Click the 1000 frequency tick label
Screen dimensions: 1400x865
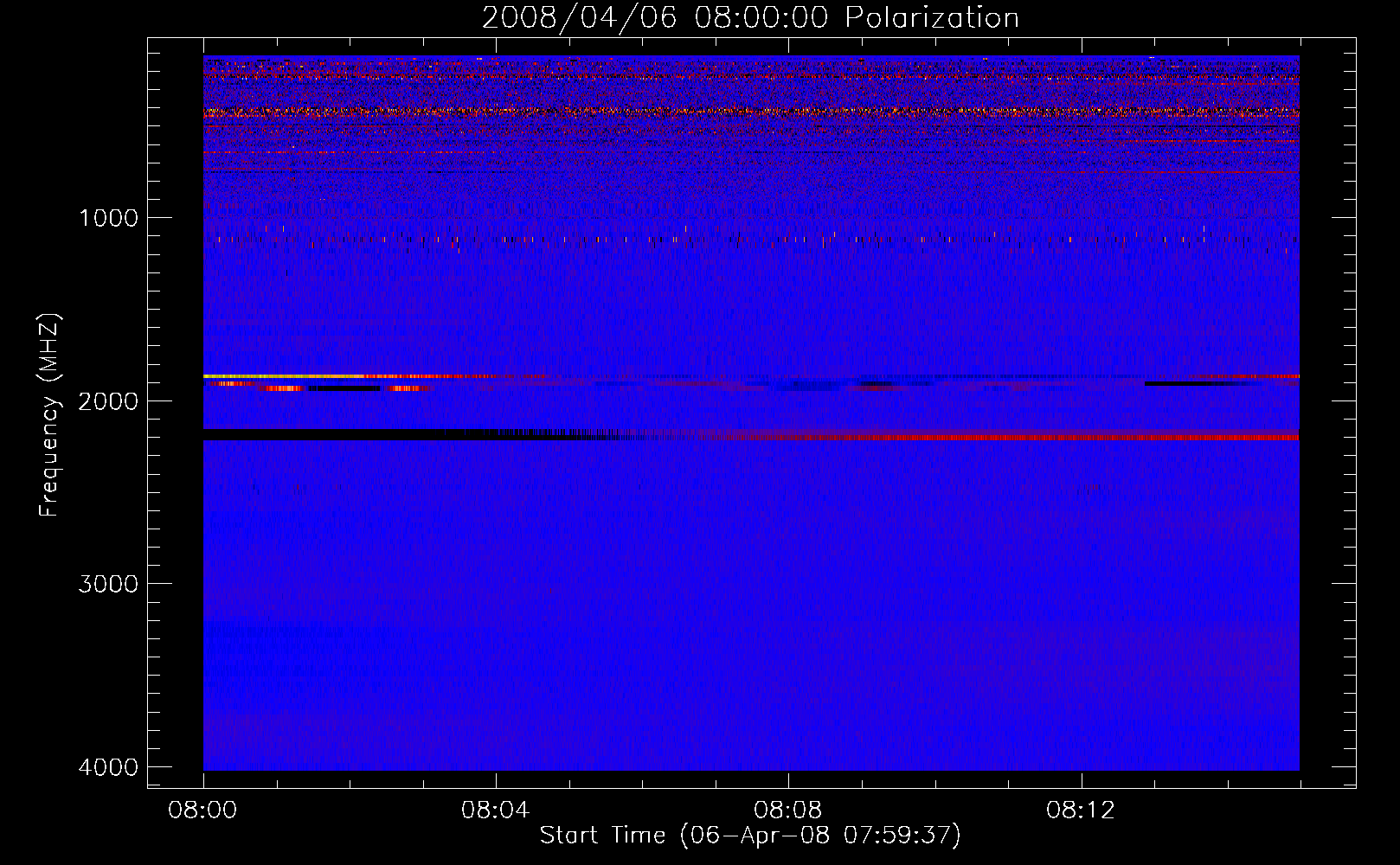108,217
